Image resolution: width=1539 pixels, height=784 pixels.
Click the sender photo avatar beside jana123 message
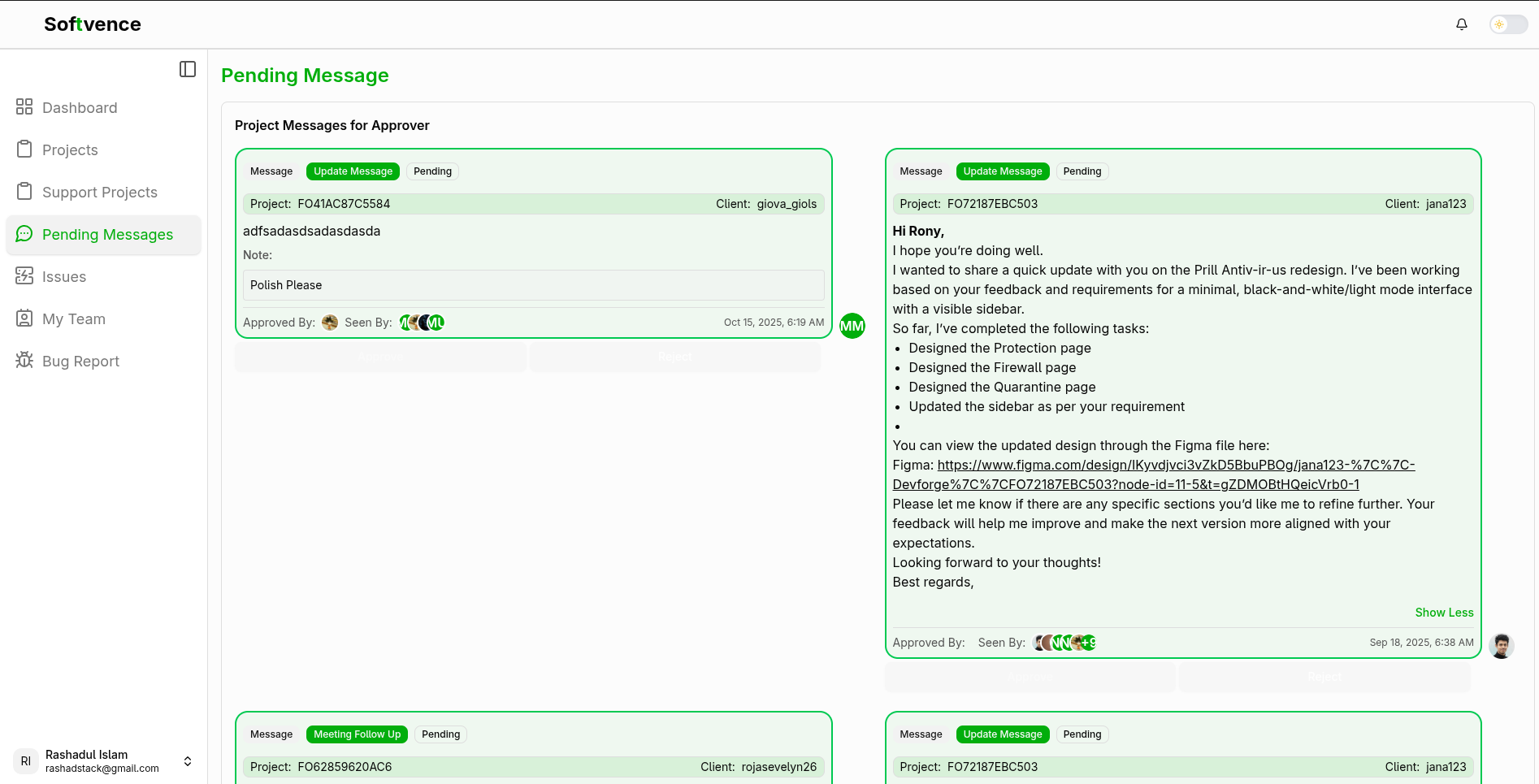pyautogui.click(x=1501, y=646)
